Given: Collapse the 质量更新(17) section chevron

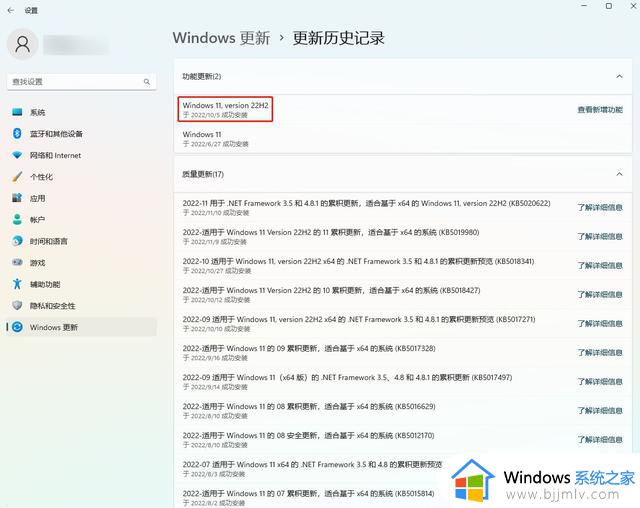Looking at the screenshot, I should click(x=619, y=174).
